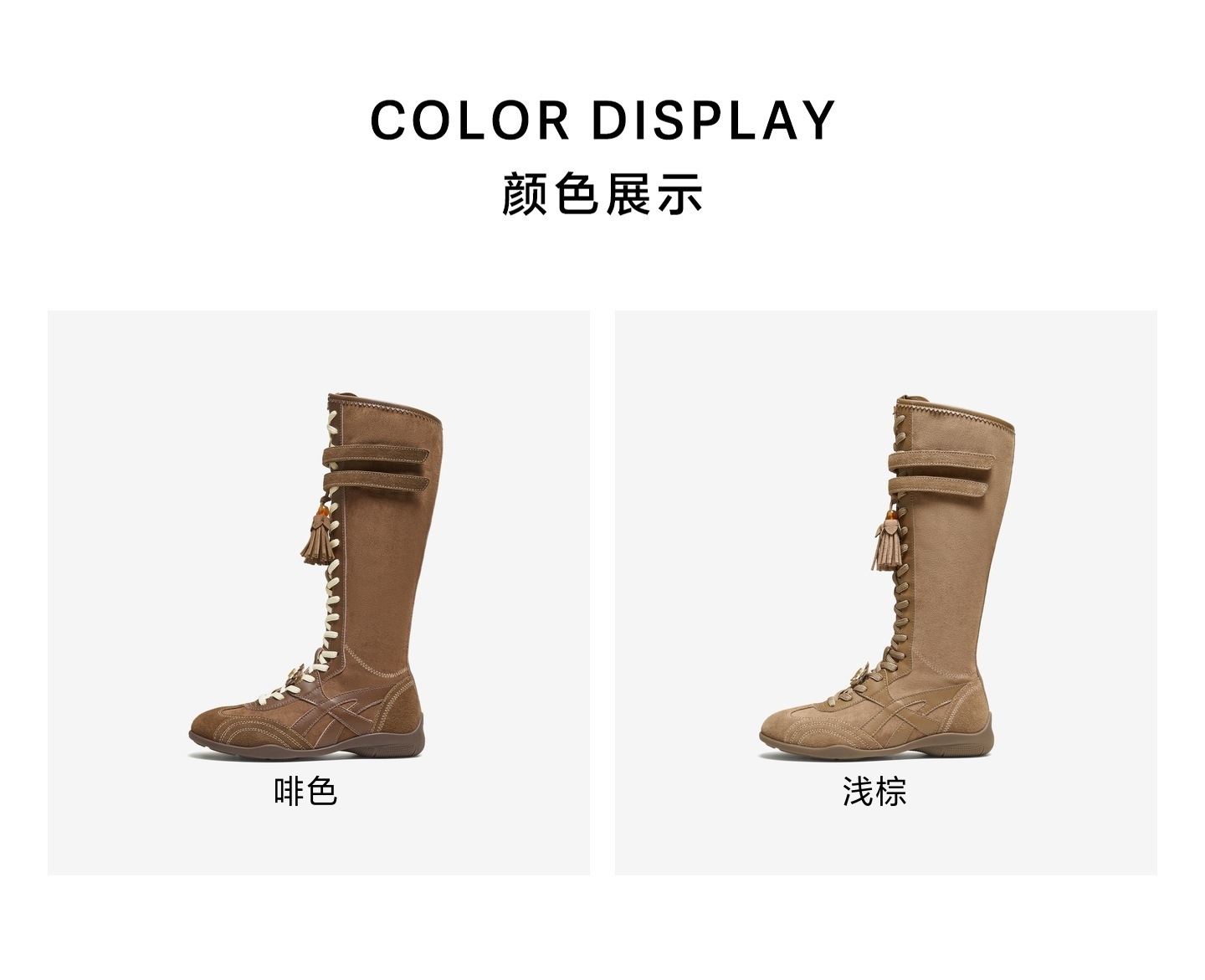This screenshot has height=980, width=1205.
Task: Select the 啡色 coffee color boot image
Action: [318, 577]
